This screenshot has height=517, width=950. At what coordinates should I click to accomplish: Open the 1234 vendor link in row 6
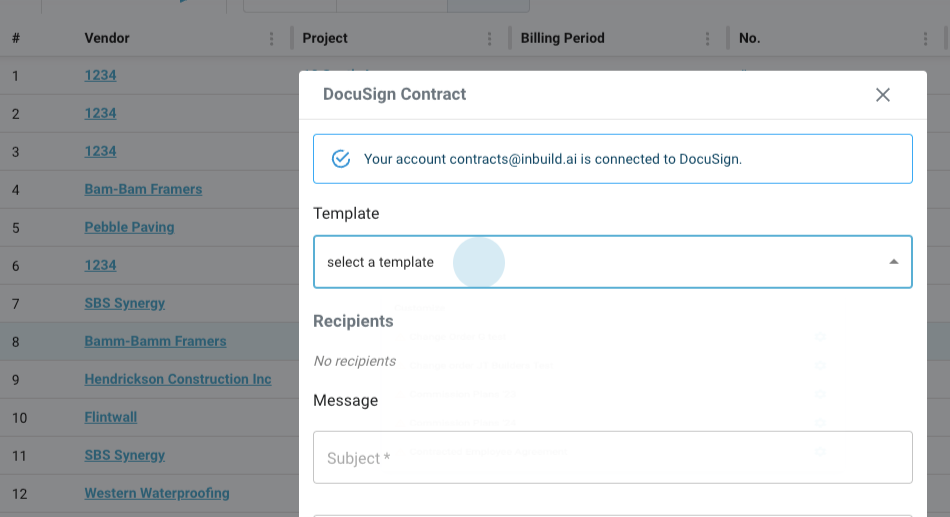(x=100, y=265)
